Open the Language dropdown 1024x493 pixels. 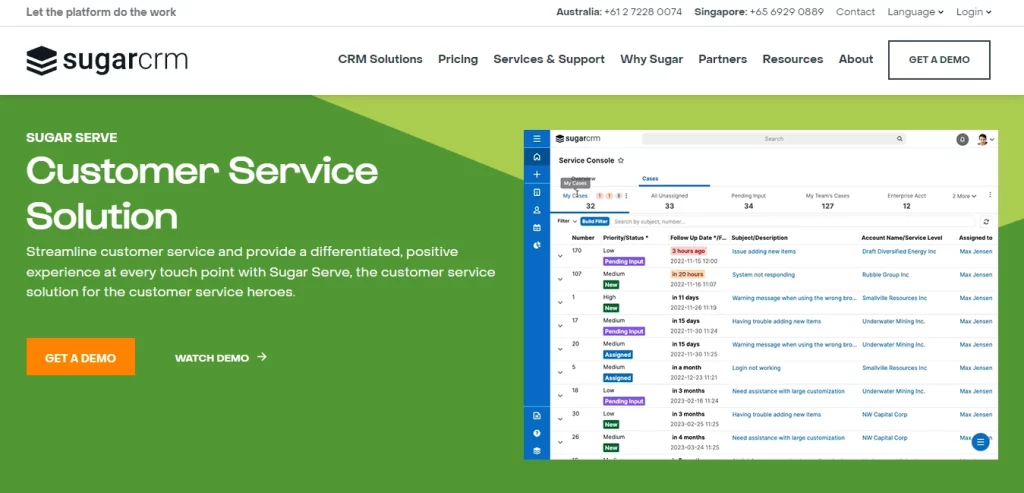[915, 12]
